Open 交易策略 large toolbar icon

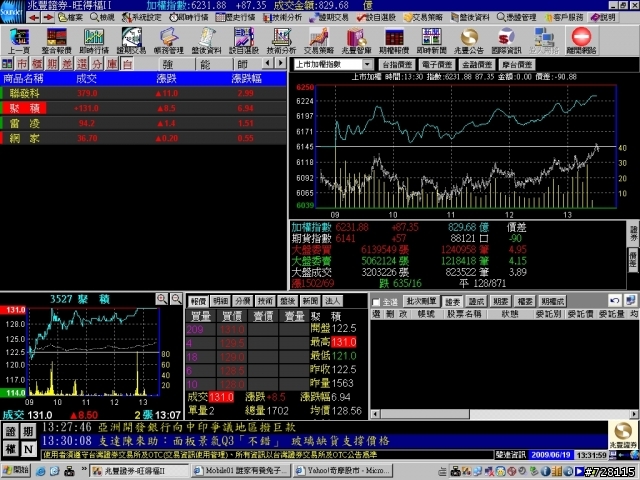(x=319, y=41)
